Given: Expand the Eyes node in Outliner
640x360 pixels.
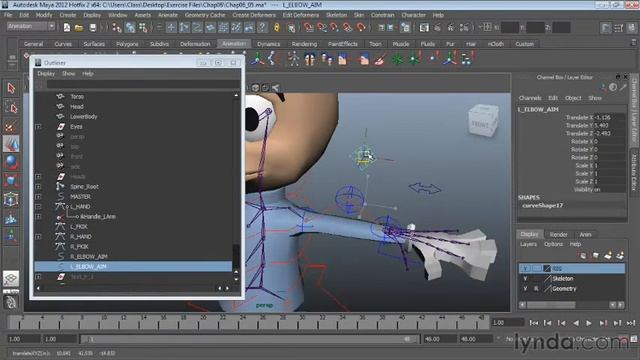Looking at the screenshot, I should pos(38,127).
